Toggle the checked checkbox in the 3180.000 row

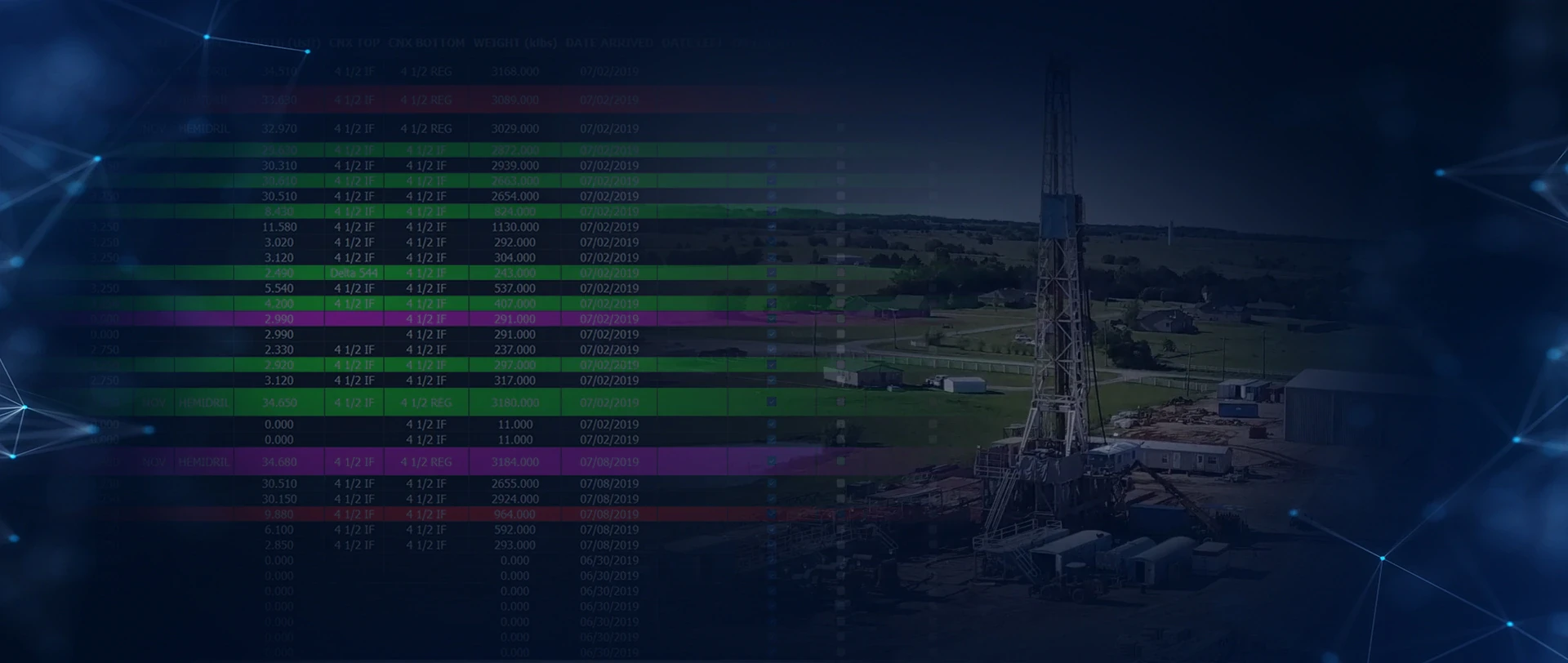tap(772, 402)
